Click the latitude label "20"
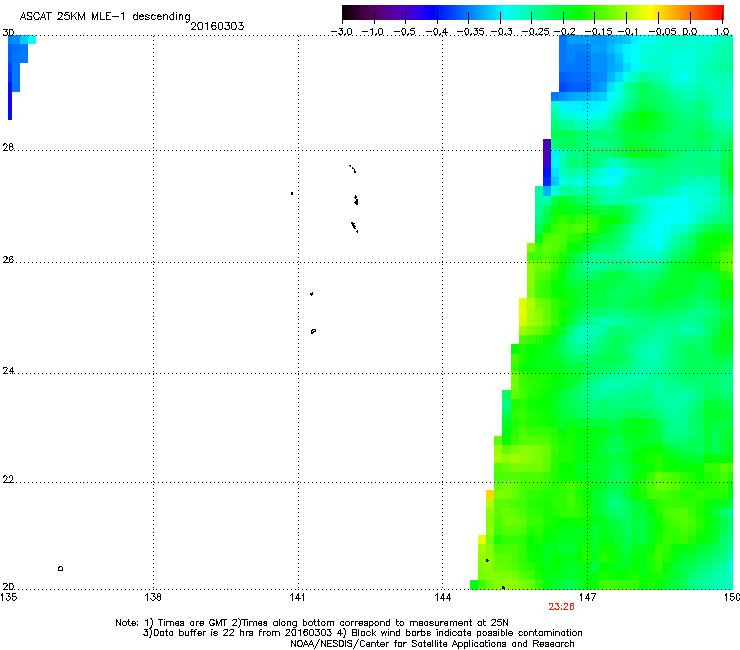Viewport: 740px width, 650px height. pyautogui.click(x=8, y=587)
